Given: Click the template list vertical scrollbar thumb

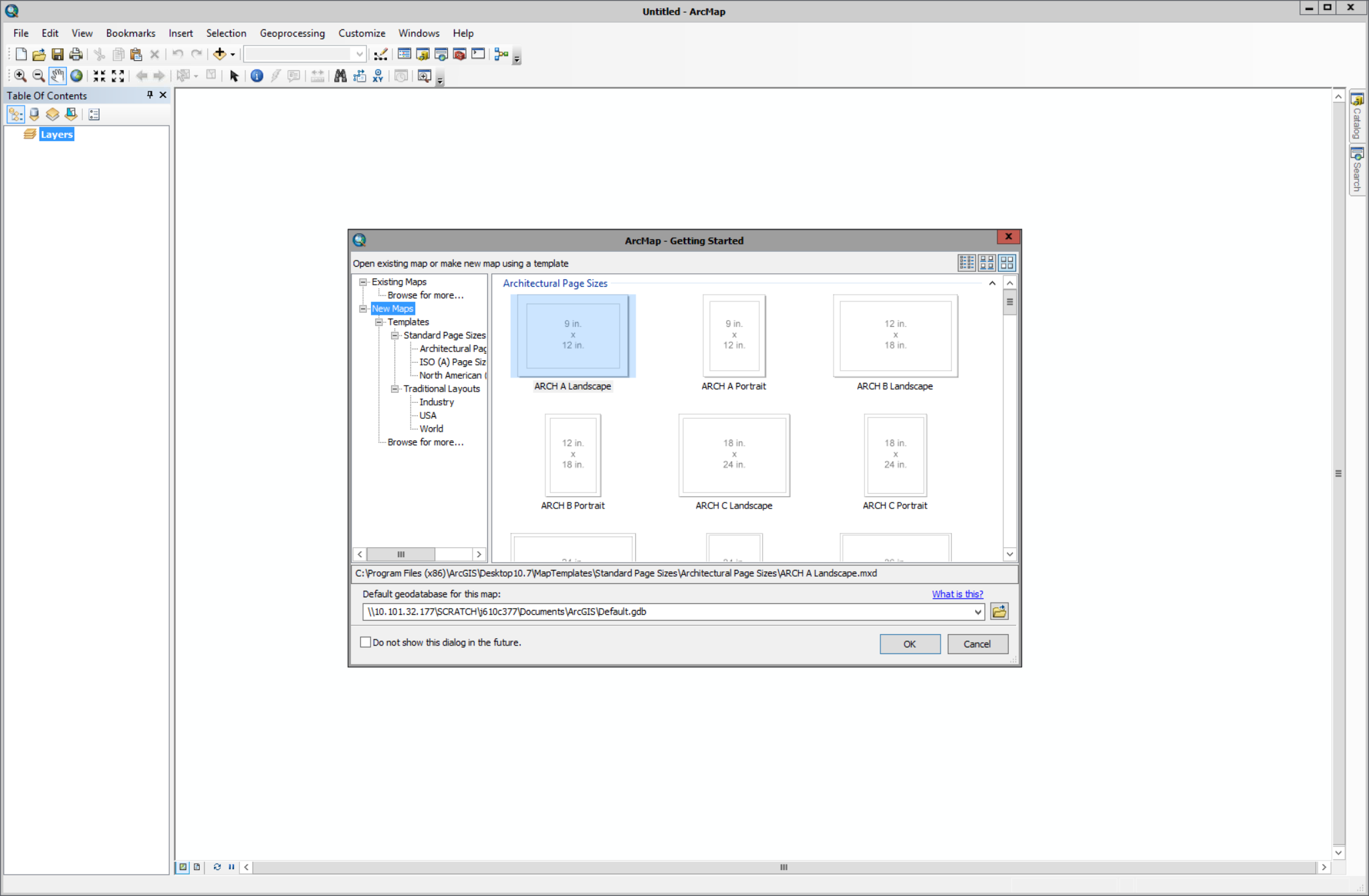Looking at the screenshot, I should click(x=1009, y=302).
